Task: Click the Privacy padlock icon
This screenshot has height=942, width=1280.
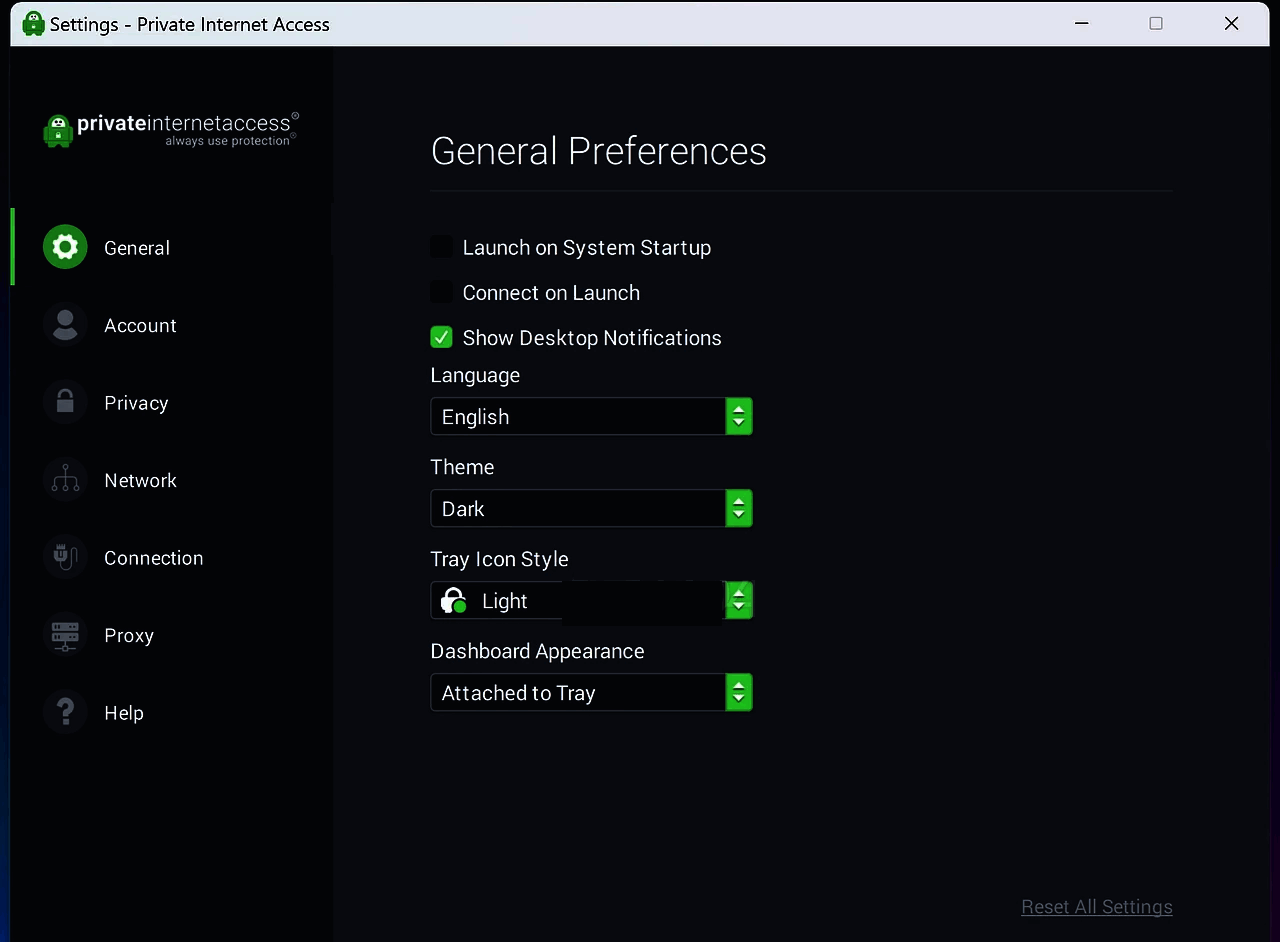Action: pyautogui.click(x=65, y=402)
